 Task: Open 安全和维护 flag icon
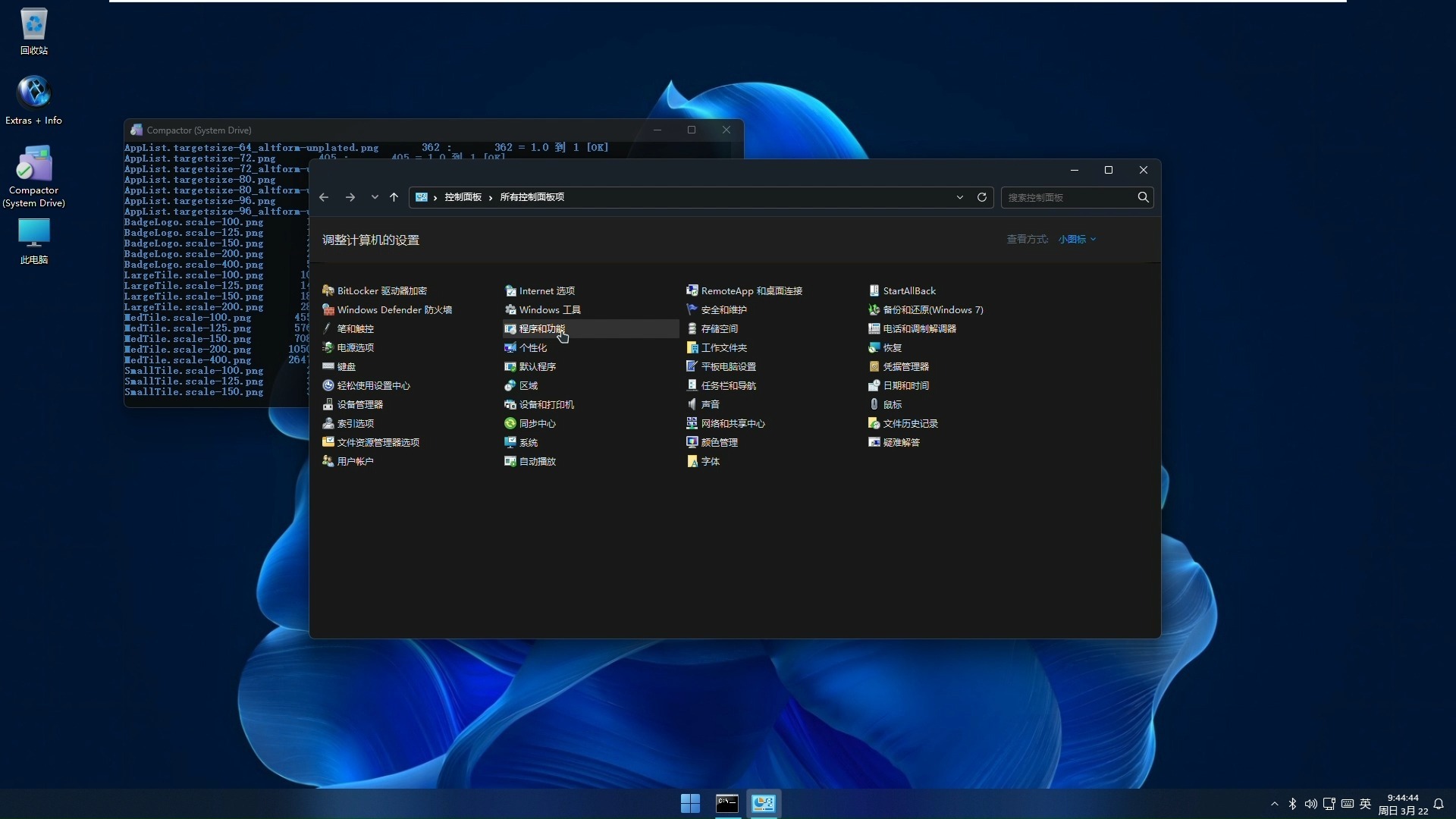point(692,310)
